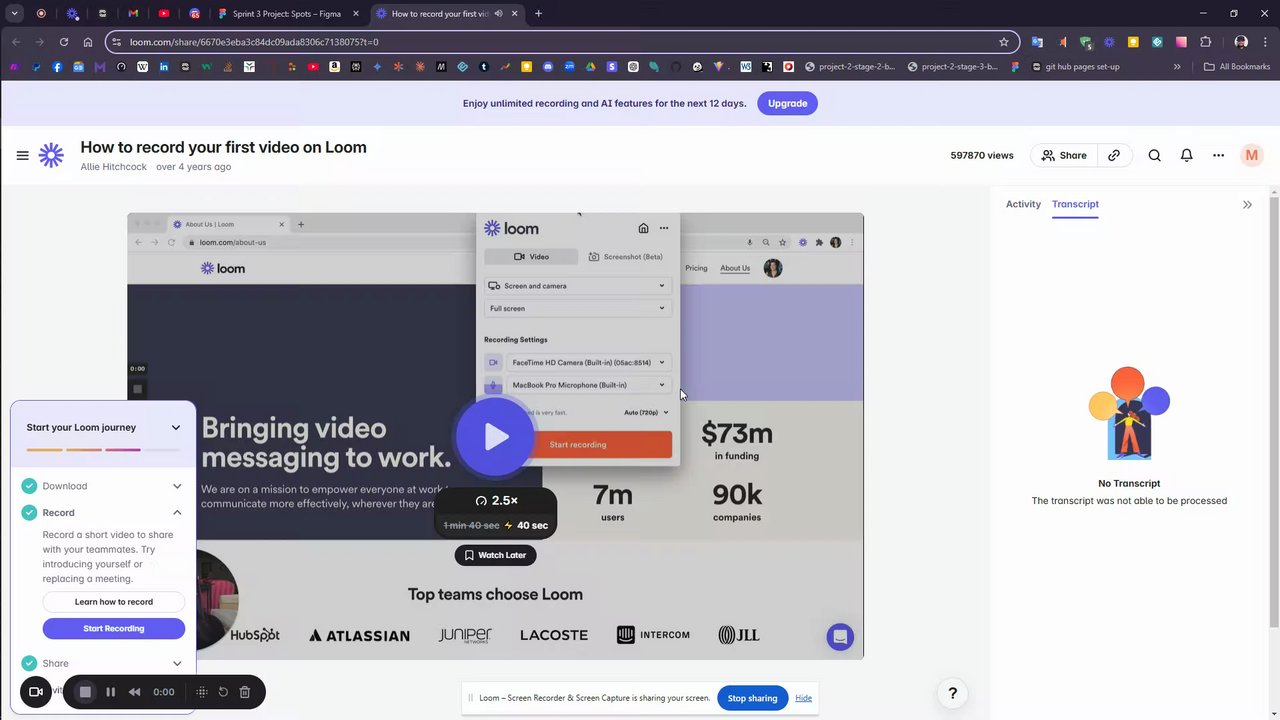
Task: Reload the page in Chrome
Action: click(x=64, y=42)
